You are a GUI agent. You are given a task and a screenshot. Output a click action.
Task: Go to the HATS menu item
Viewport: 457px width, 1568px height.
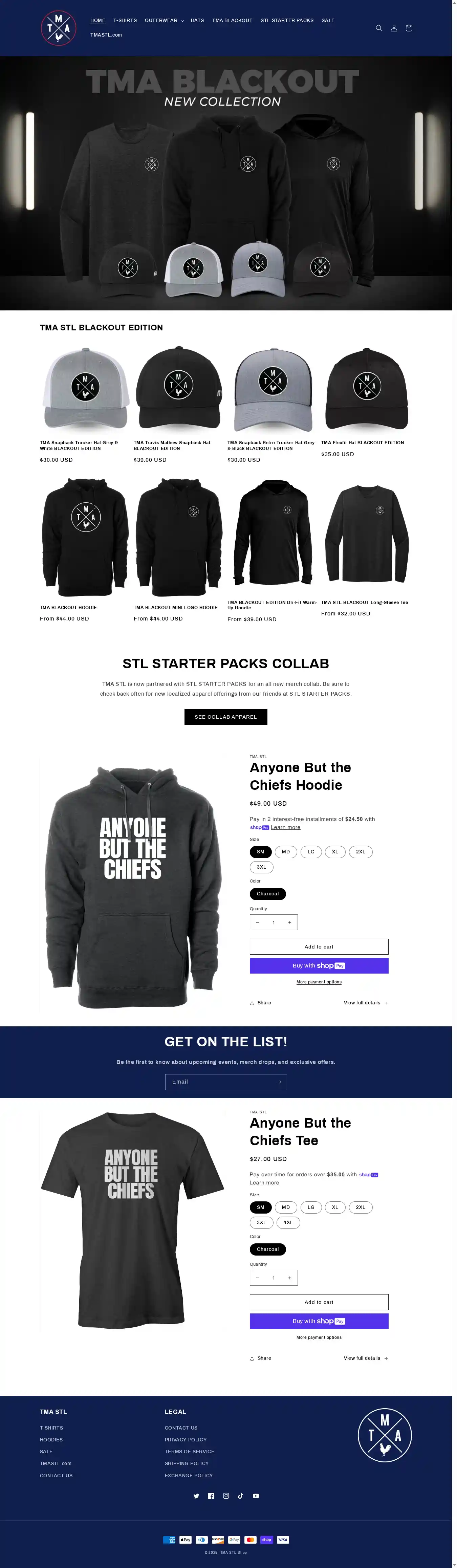pos(197,20)
